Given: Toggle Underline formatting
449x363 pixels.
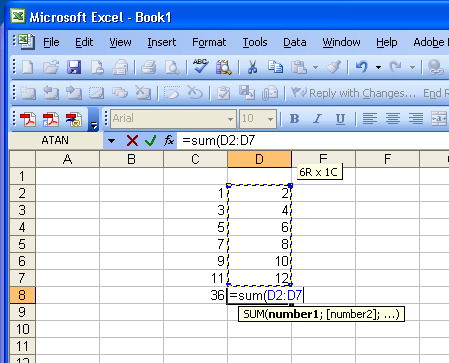Looking at the screenshot, I should (x=340, y=119).
